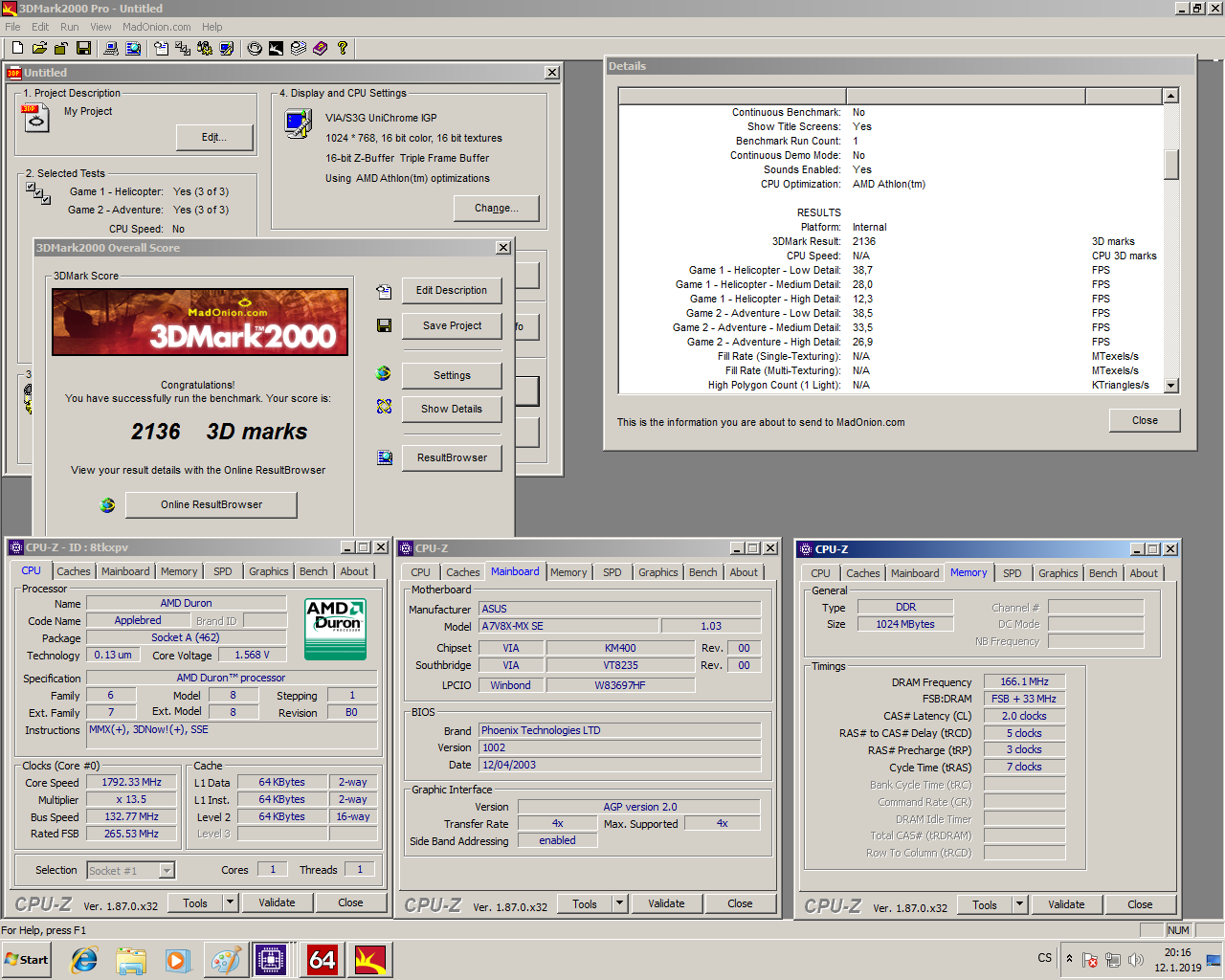This screenshot has width=1225, height=980.
Task: Click the 3DP project file icon
Action: [34, 118]
